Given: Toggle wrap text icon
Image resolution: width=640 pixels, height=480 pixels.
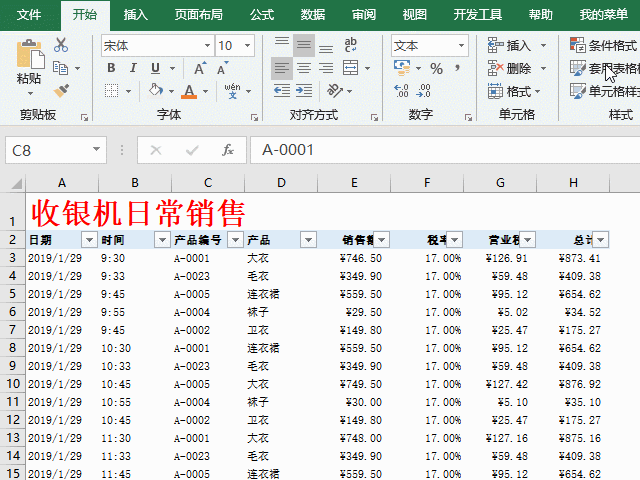Looking at the screenshot, I should (x=351, y=44).
